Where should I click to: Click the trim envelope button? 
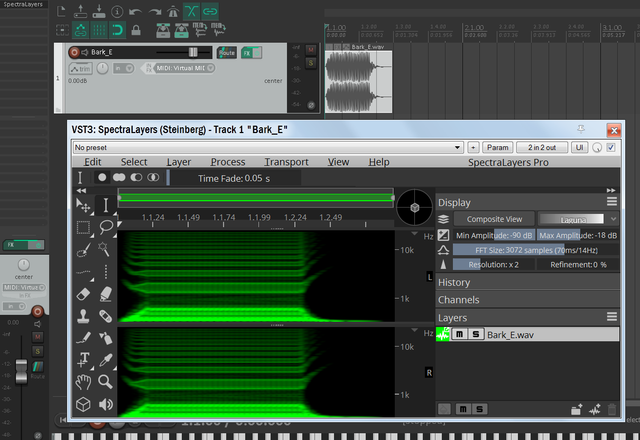(80, 69)
